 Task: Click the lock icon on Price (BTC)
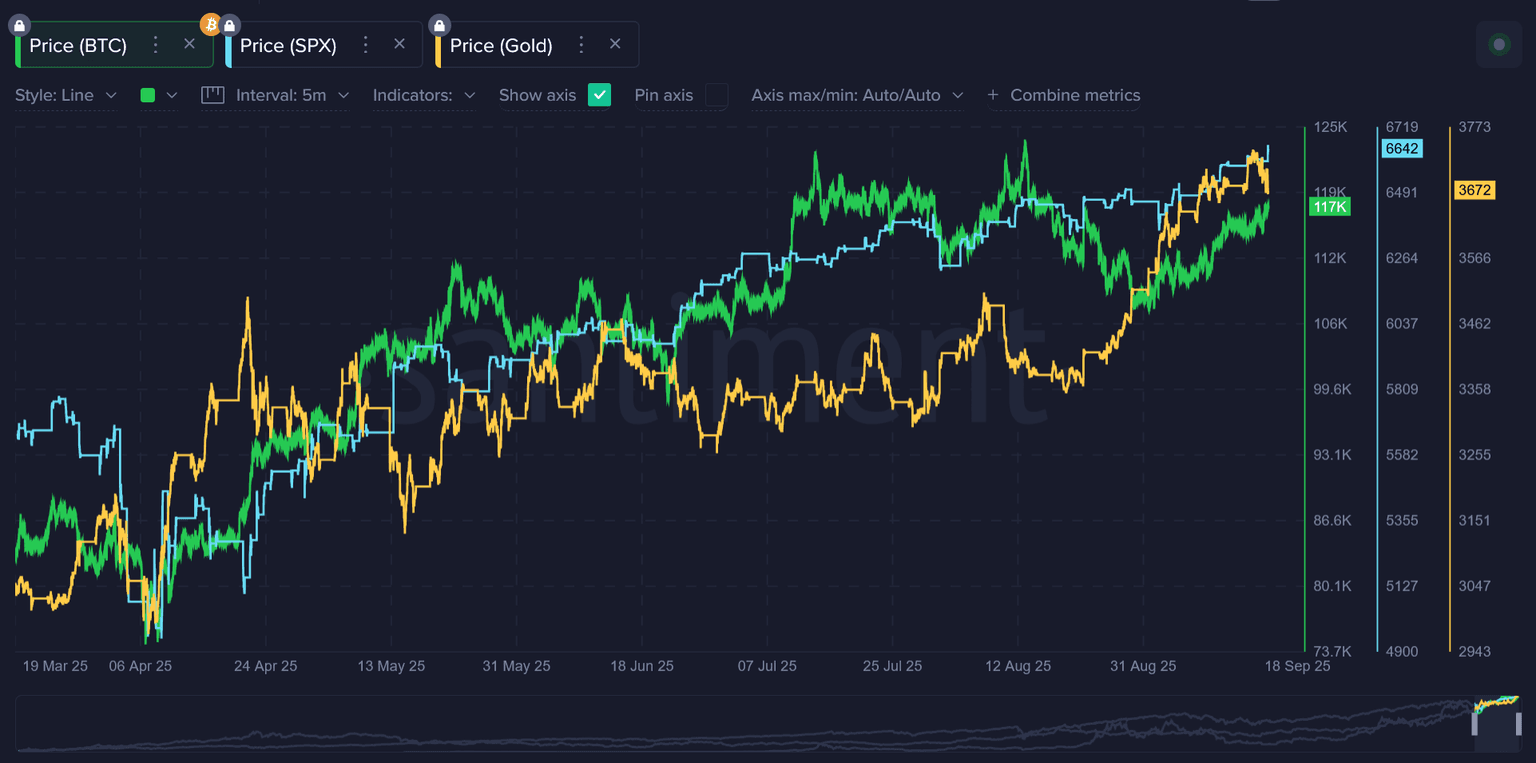19,25
